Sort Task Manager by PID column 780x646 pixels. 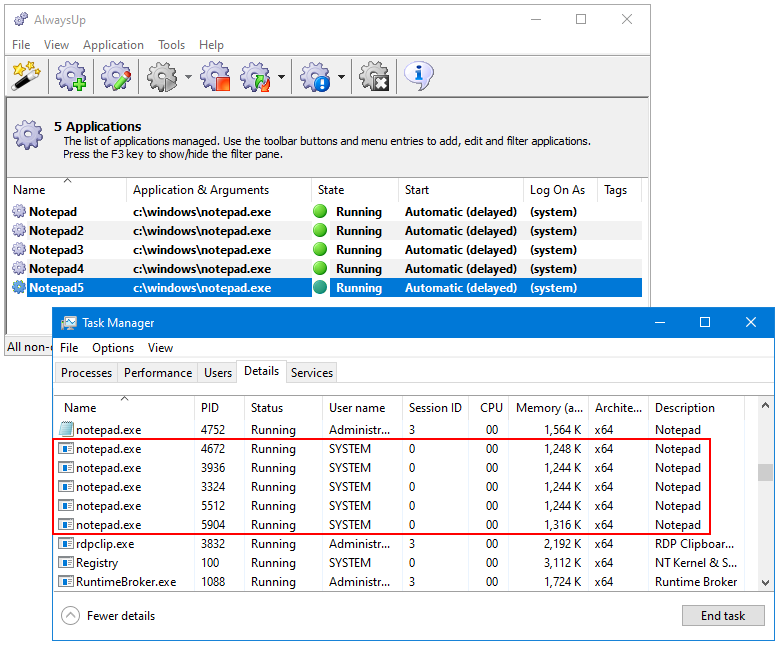coord(219,408)
